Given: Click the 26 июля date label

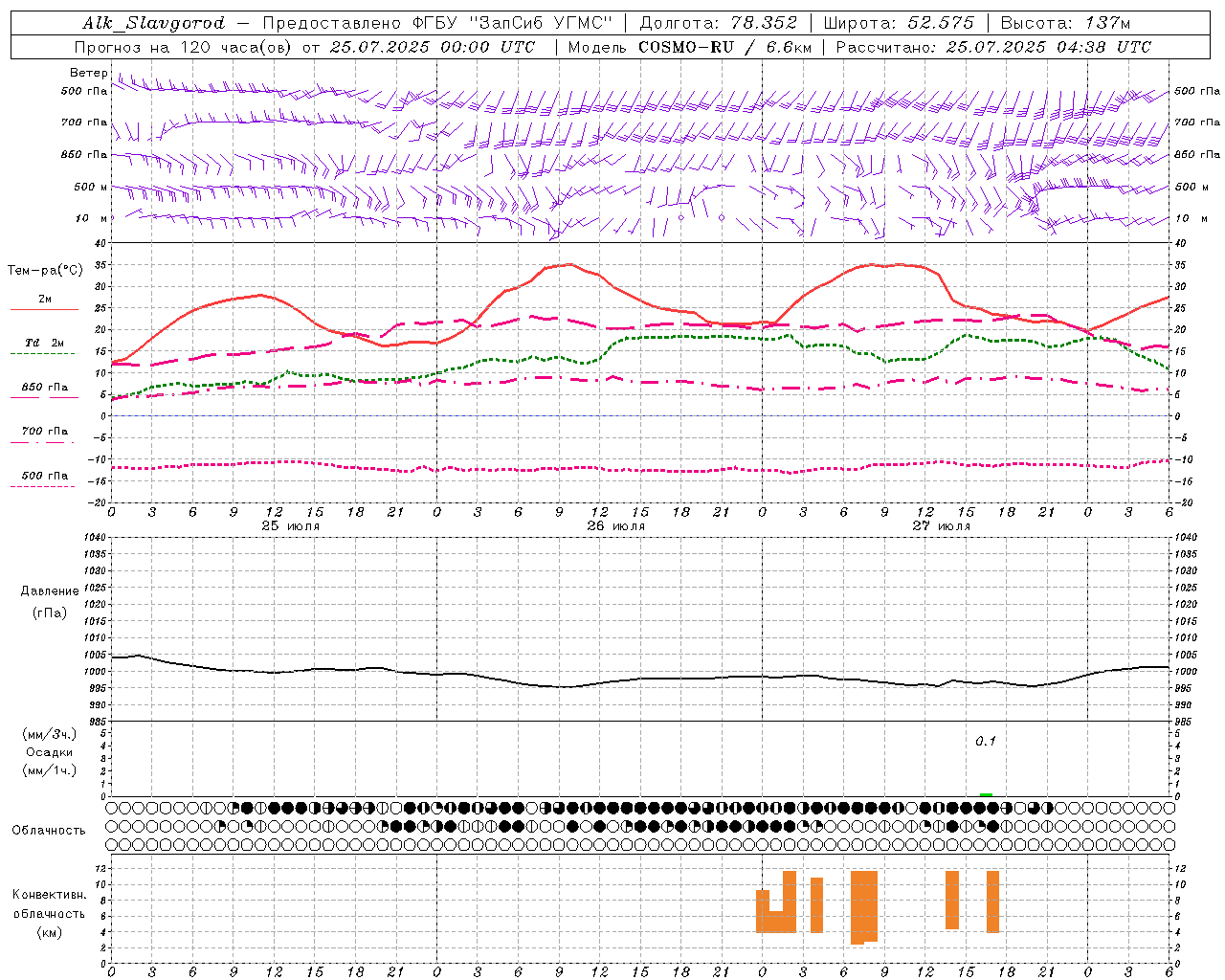Looking at the screenshot, I should [616, 526].
